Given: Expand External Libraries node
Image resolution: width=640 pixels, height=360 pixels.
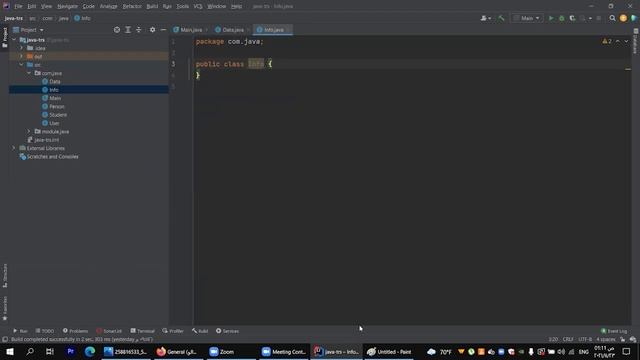Looking at the screenshot, I should coord(14,148).
